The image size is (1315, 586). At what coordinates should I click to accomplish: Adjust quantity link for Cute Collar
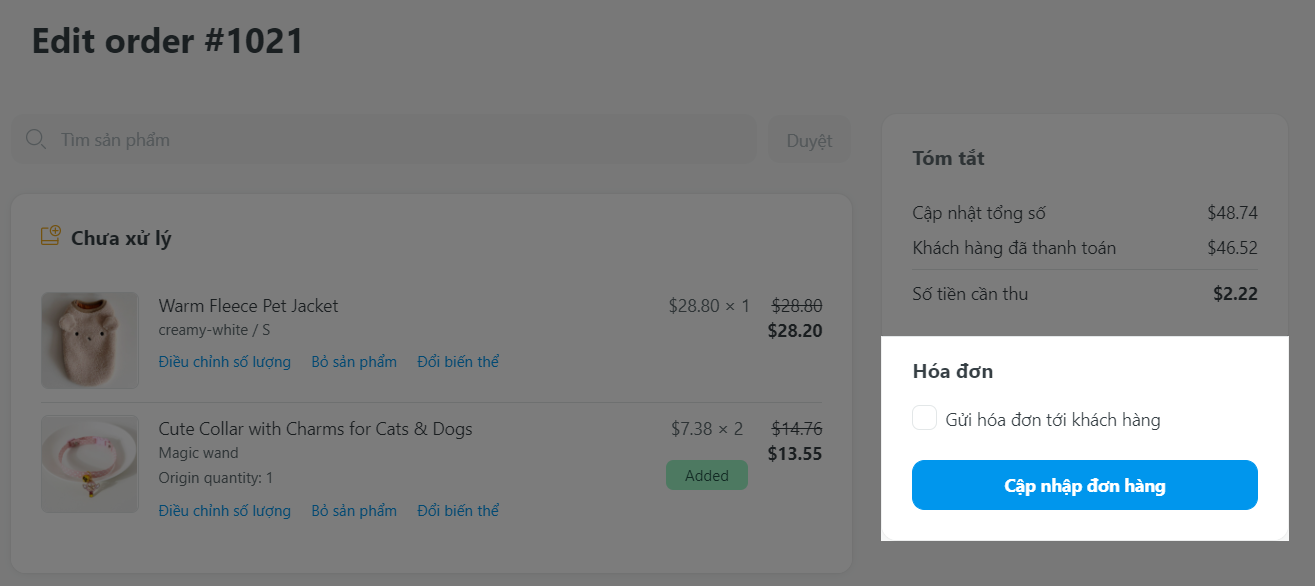[224, 511]
